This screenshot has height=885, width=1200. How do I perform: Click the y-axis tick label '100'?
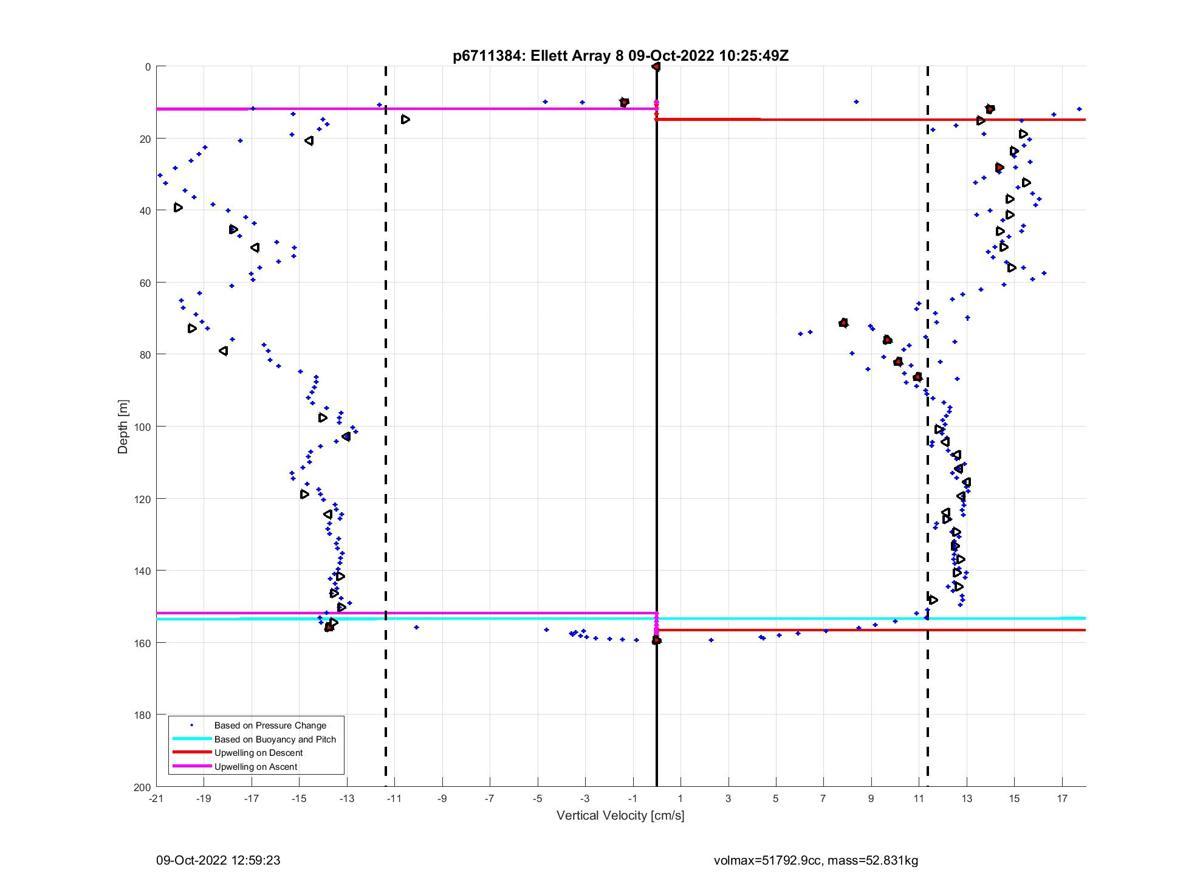[x=141, y=427]
